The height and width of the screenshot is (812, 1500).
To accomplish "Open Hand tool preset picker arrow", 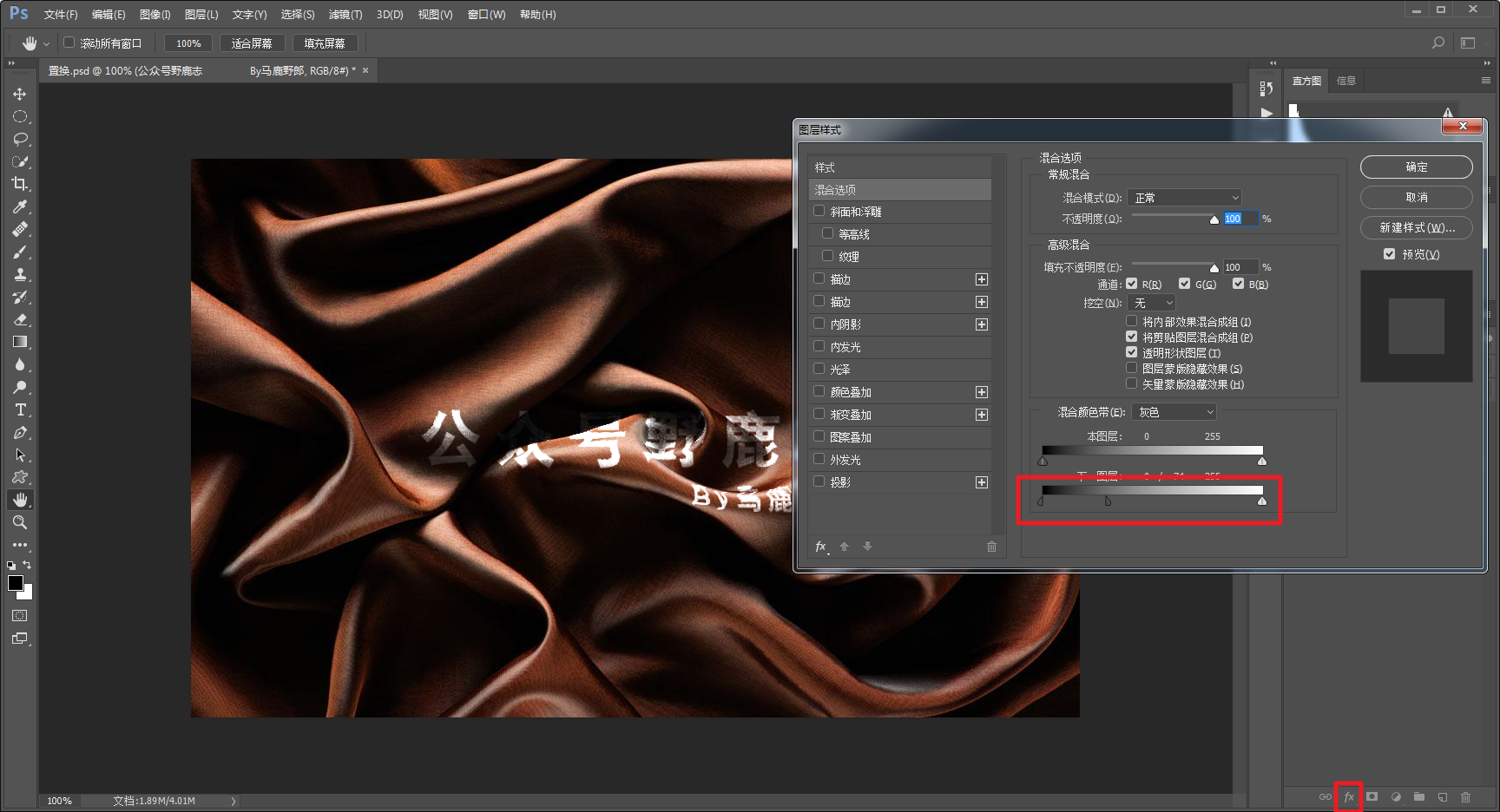I will 47,43.
